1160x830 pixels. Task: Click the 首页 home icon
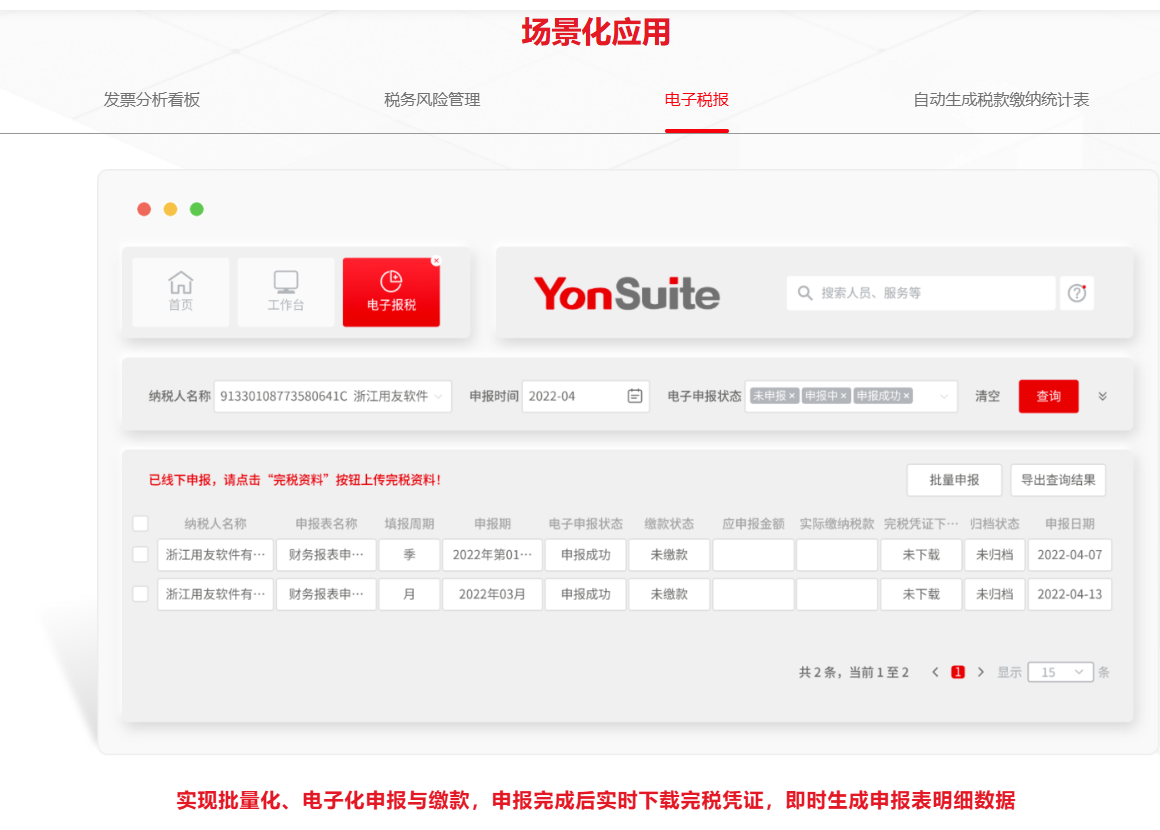click(x=181, y=283)
